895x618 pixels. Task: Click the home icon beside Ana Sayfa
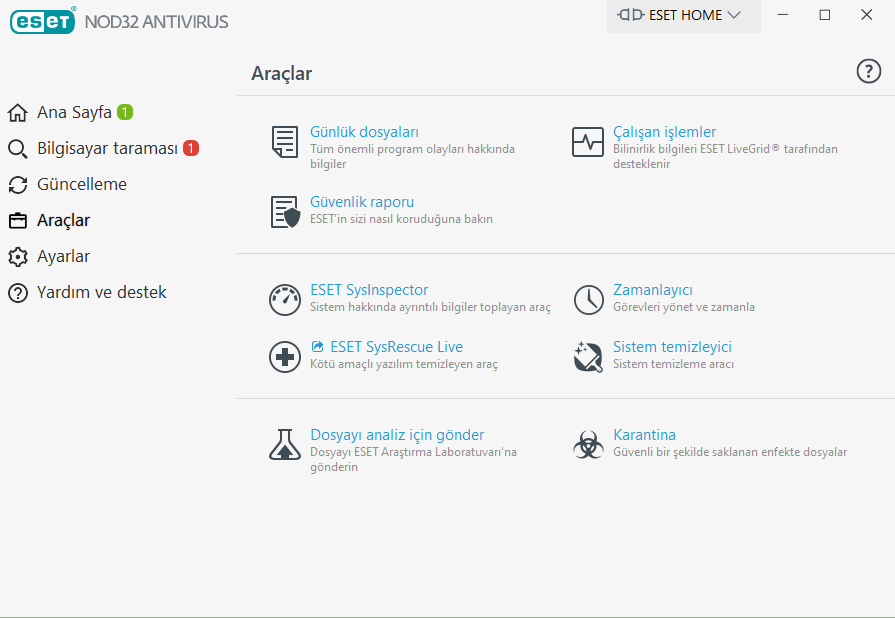[x=16, y=112]
